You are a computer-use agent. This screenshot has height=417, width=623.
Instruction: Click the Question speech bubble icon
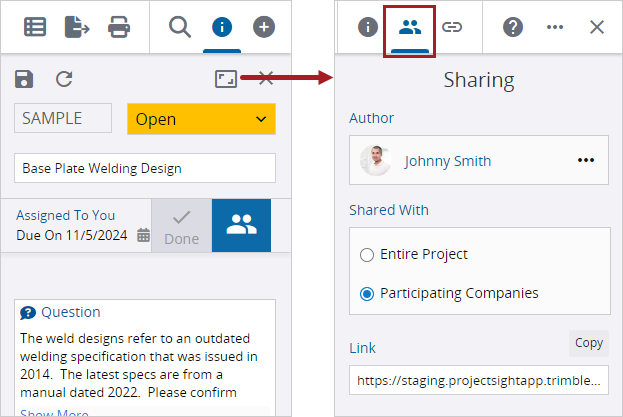(28, 313)
